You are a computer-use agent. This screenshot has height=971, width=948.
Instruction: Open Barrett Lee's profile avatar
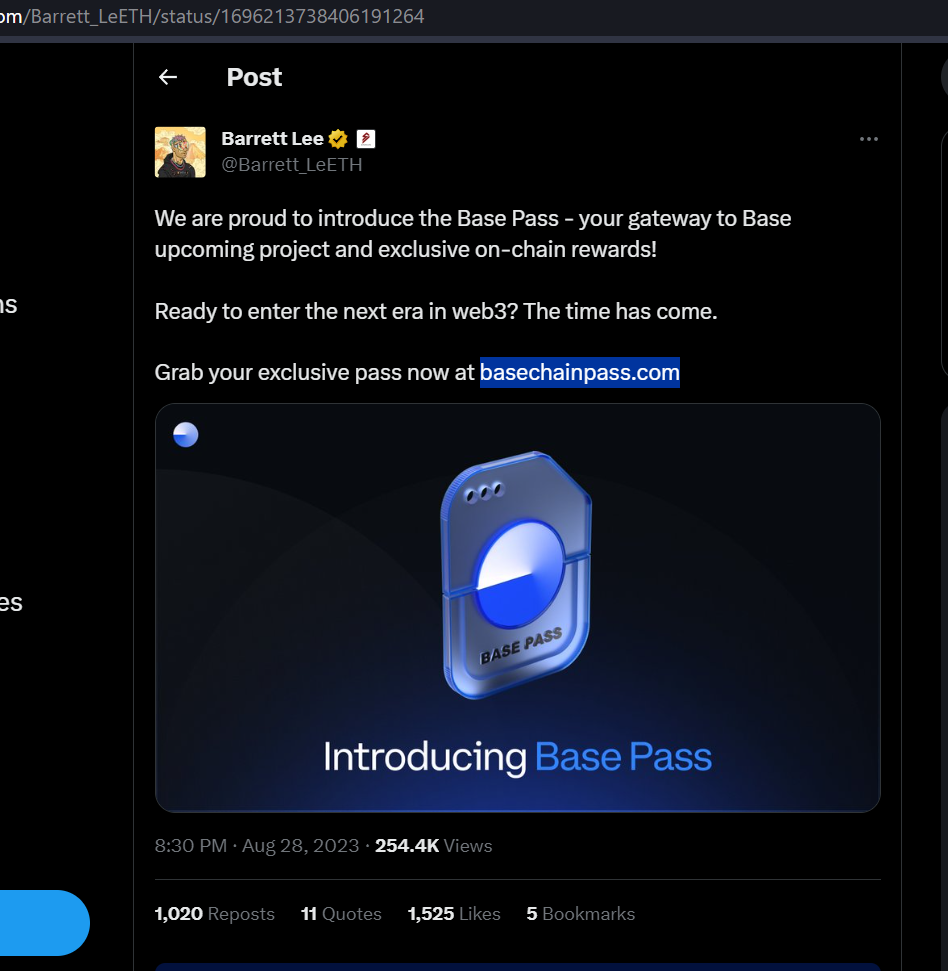coord(180,152)
